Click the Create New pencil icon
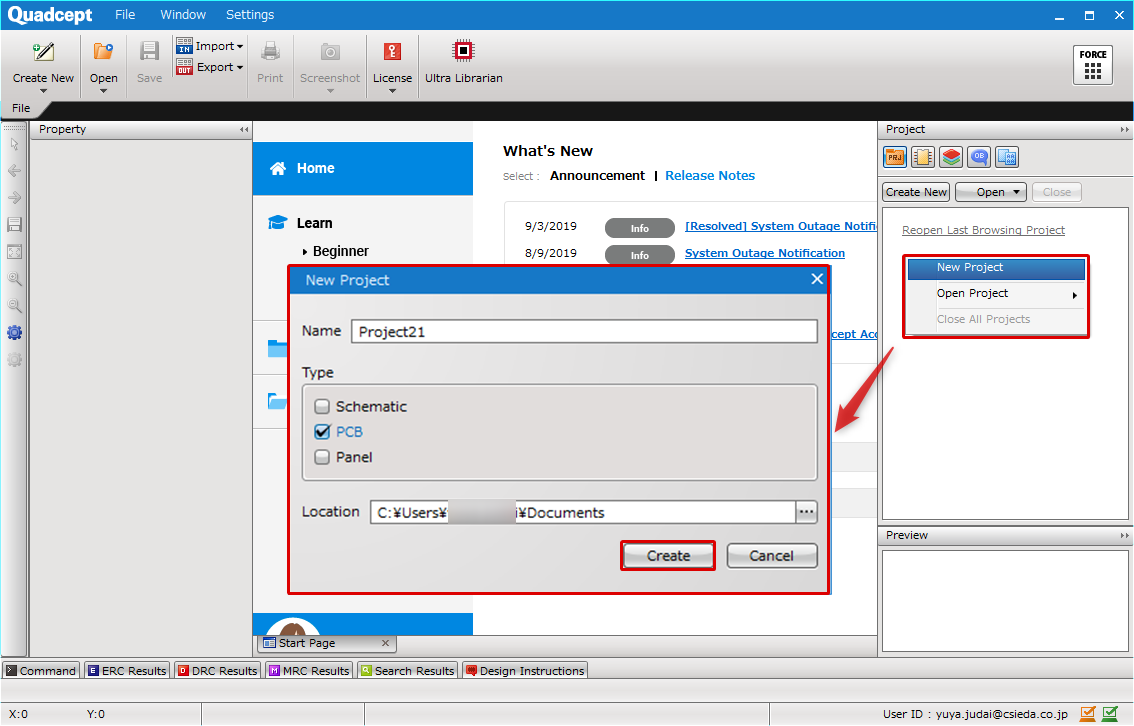The height and width of the screenshot is (726, 1134). coord(43,51)
